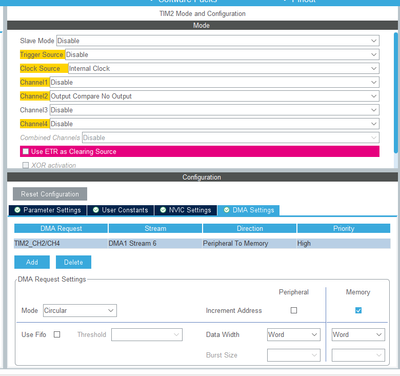Image resolution: width=400 pixels, height=376 pixels.
Task: Click the Mode section header bar
Action: pyautogui.click(x=202, y=25)
